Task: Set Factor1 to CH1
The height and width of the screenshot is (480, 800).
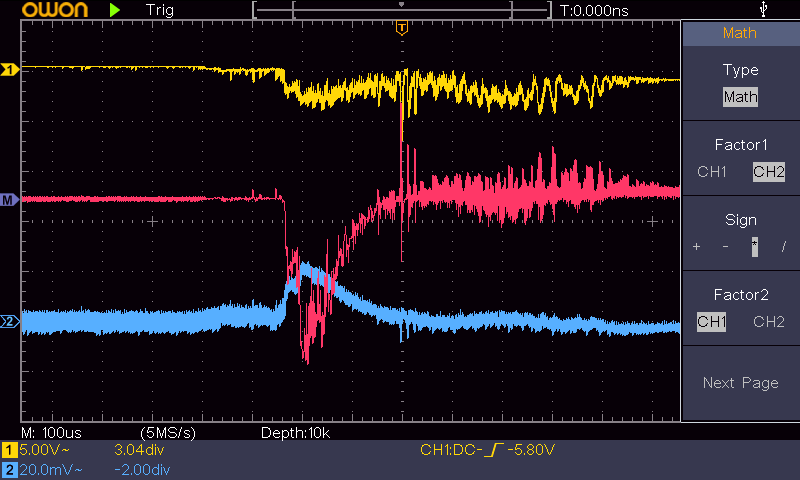Action: [711, 172]
